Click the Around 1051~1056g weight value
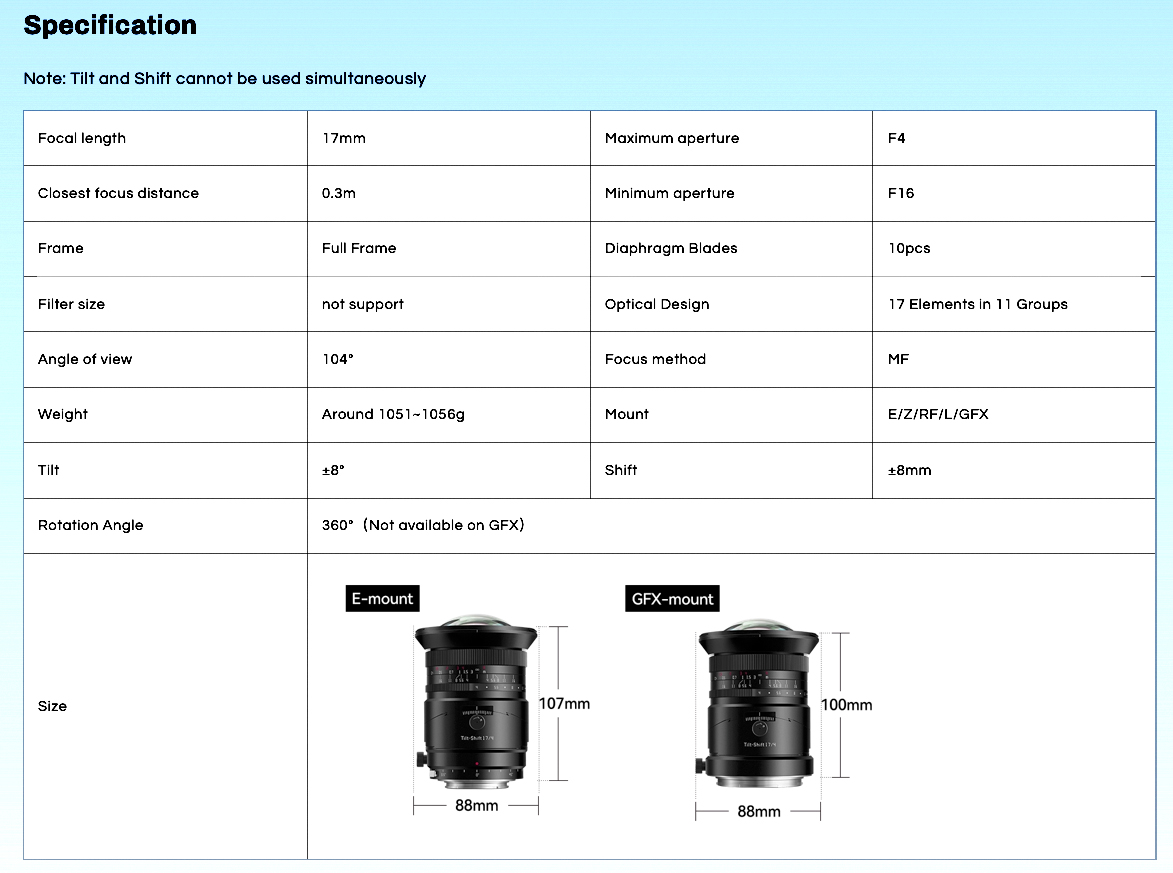The height and width of the screenshot is (873, 1173). (x=393, y=414)
